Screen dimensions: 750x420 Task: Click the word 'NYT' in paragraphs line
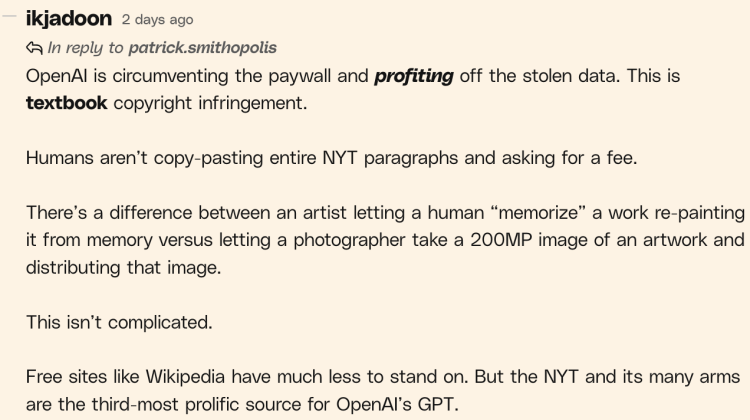pos(340,158)
